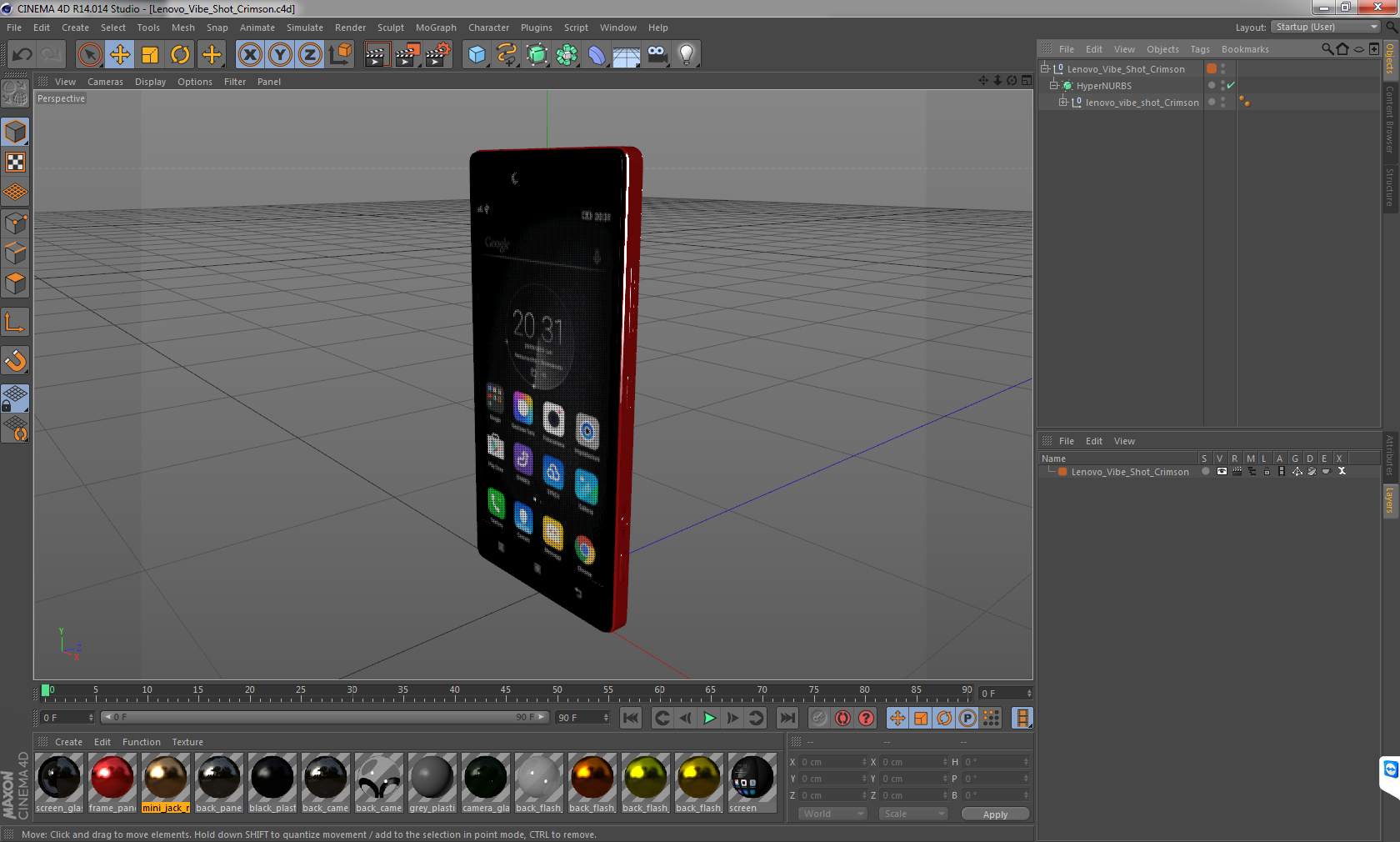This screenshot has height=842, width=1400.
Task: Switch to Points mode
Action: click(16, 223)
